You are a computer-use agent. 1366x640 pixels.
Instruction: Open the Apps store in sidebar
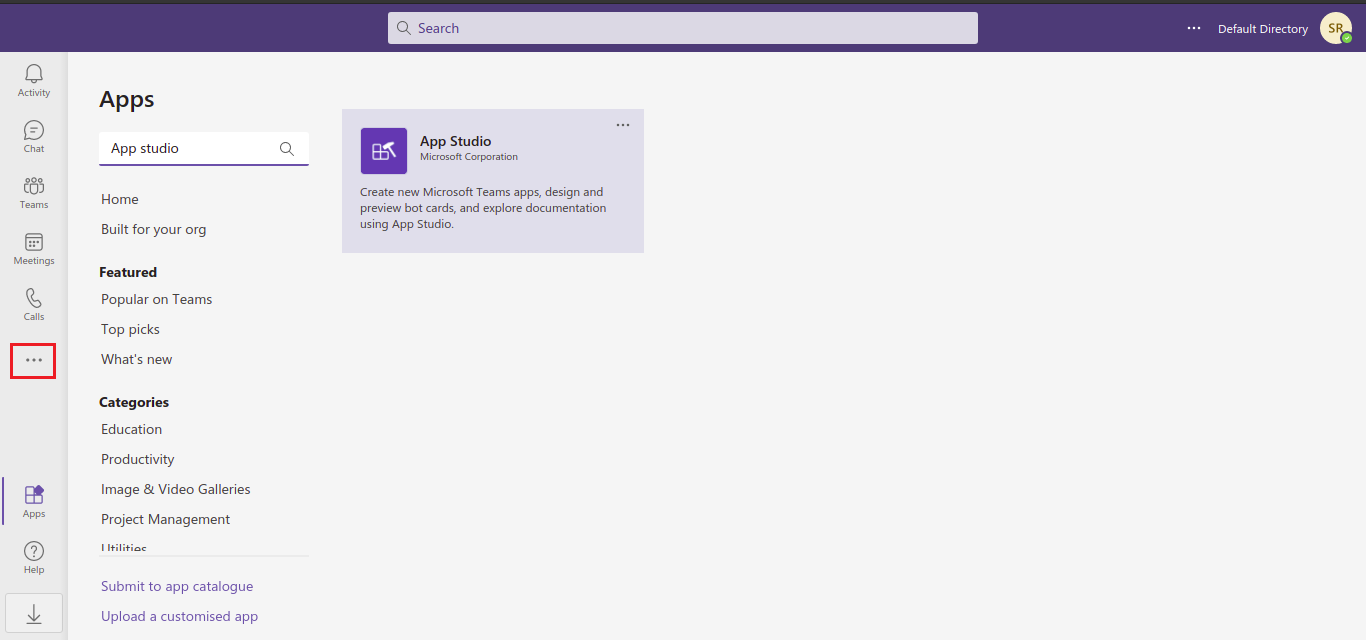(x=34, y=501)
